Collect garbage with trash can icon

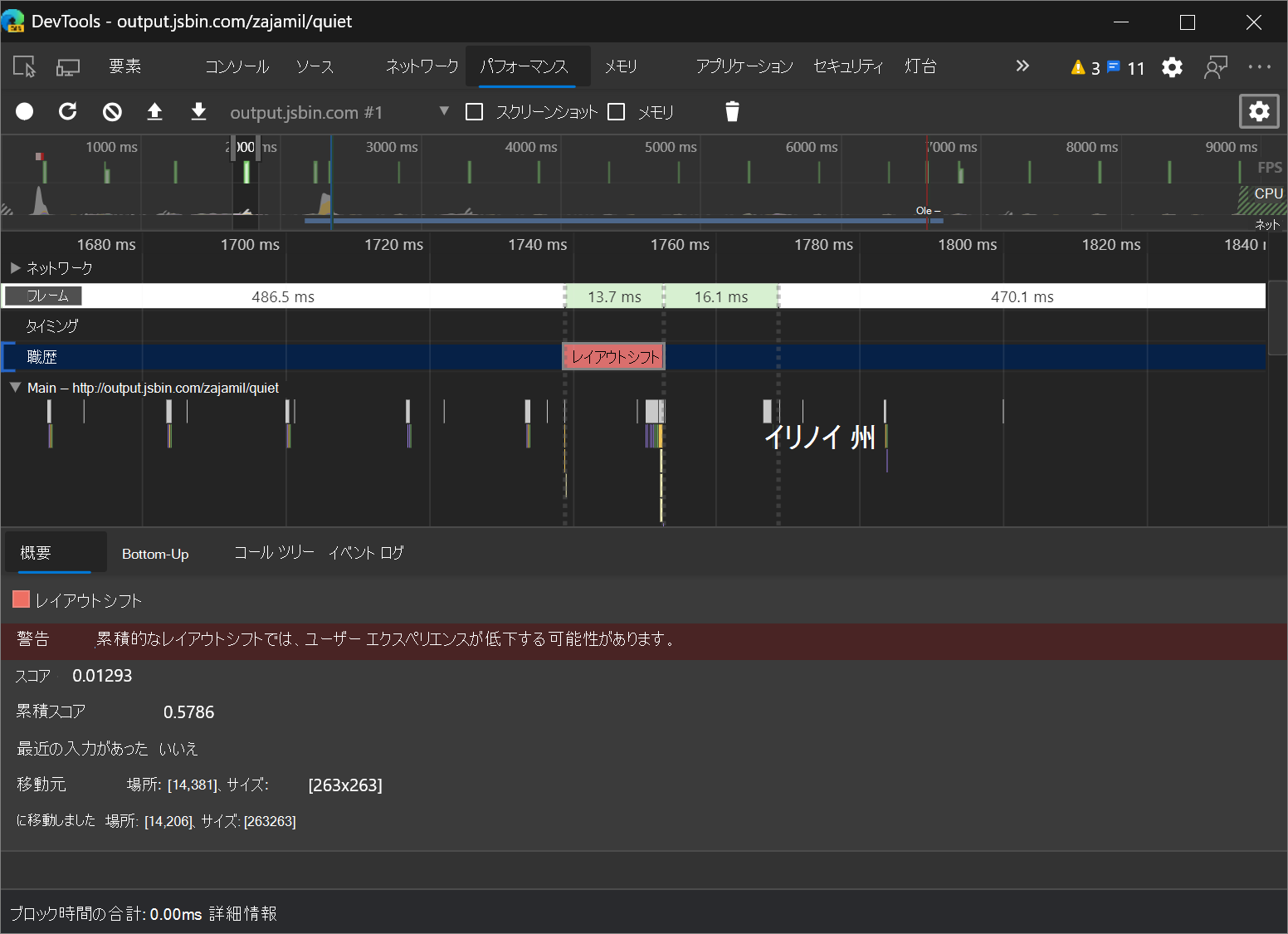pyautogui.click(x=732, y=111)
